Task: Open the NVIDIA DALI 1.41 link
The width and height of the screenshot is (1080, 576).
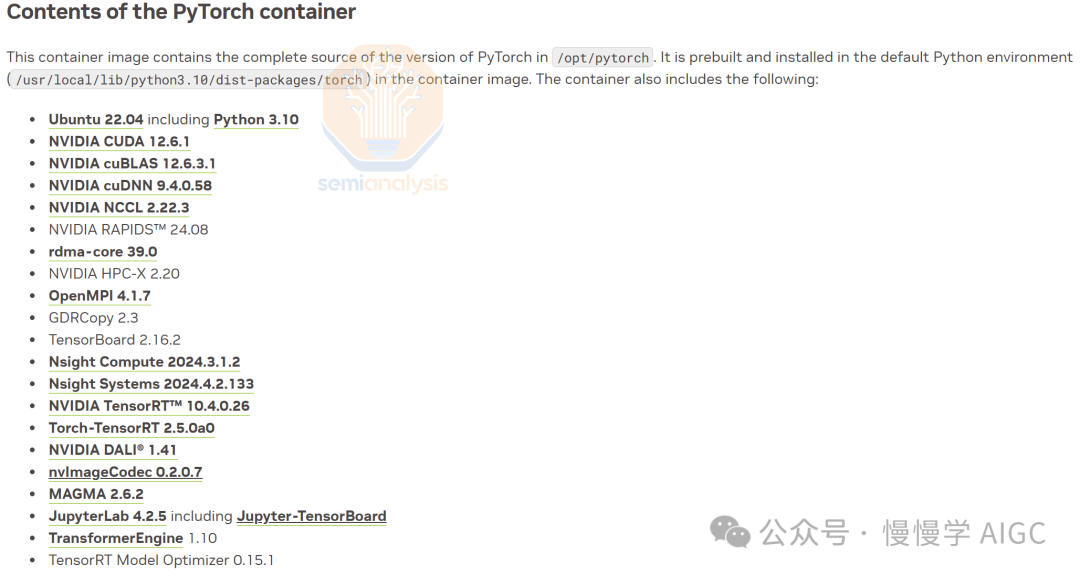Action: coord(113,449)
